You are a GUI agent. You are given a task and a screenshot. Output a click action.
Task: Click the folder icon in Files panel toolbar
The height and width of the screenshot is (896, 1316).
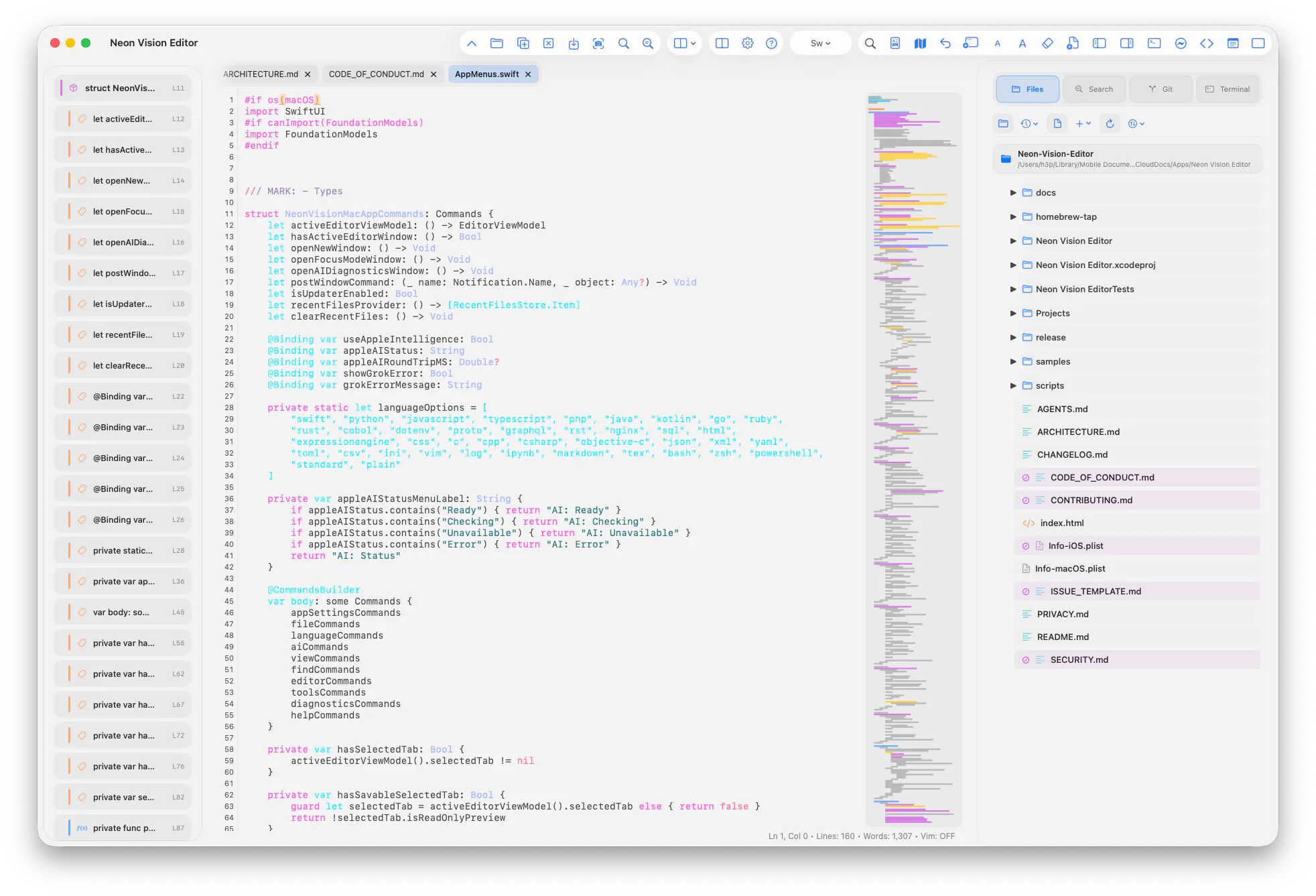(x=1003, y=123)
